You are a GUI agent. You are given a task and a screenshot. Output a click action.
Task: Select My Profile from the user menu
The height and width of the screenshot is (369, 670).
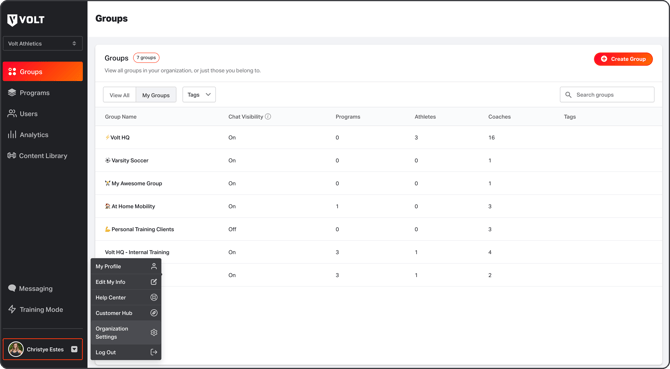point(126,266)
